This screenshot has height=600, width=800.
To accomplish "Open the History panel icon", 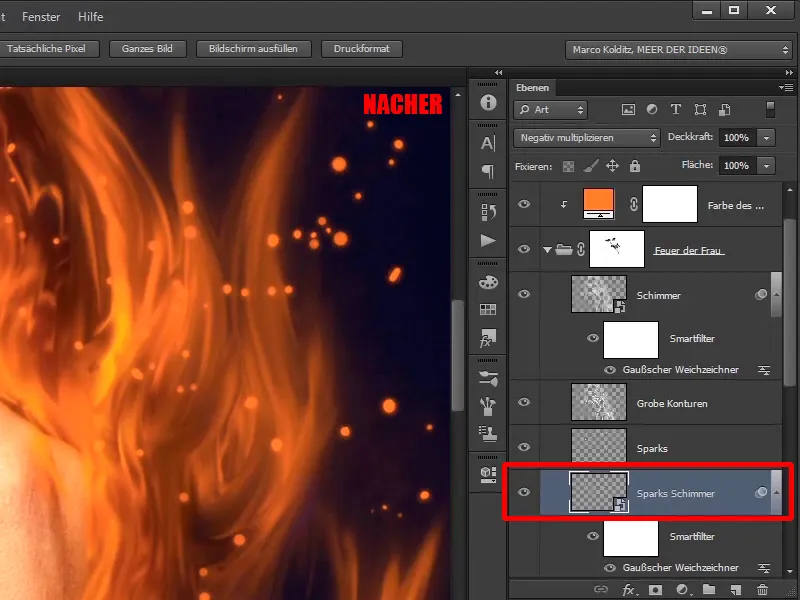I will pyautogui.click(x=488, y=212).
